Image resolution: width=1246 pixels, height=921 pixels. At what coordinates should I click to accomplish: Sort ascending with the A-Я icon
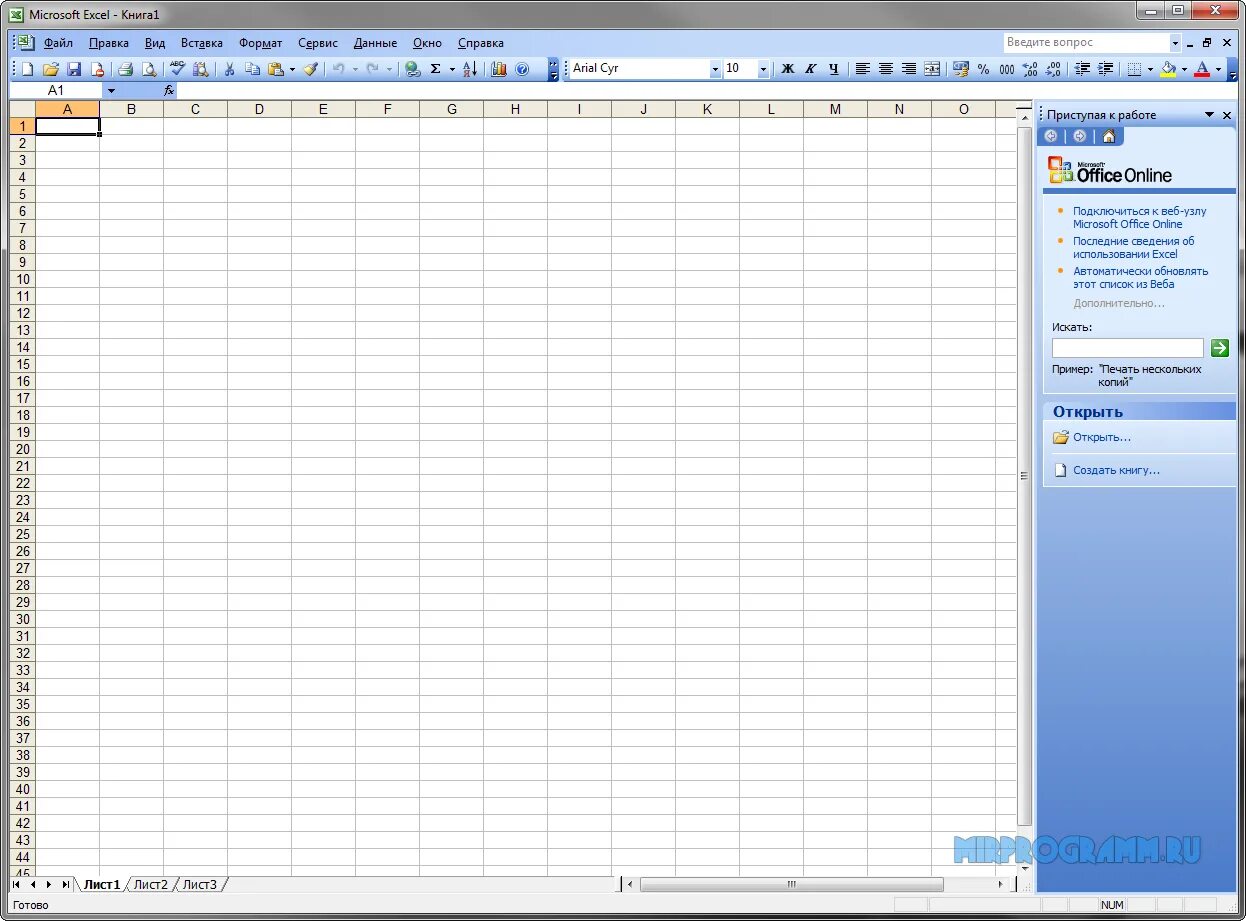click(x=470, y=69)
